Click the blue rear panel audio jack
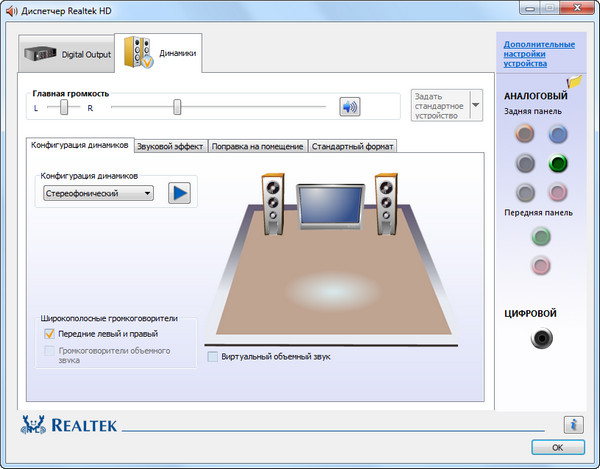The height and width of the screenshot is (469, 600). [558, 135]
